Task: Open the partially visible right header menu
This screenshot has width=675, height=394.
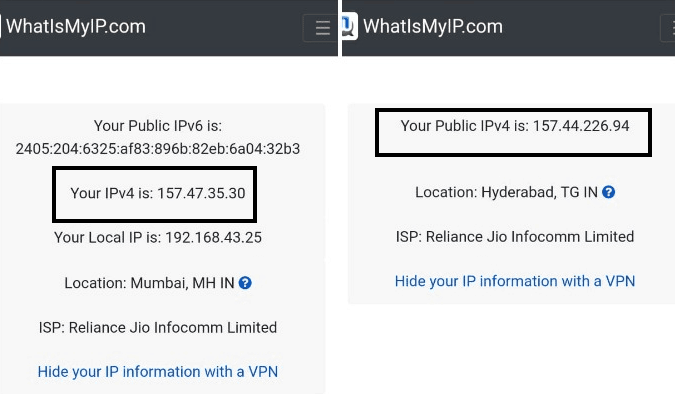Action: click(668, 28)
